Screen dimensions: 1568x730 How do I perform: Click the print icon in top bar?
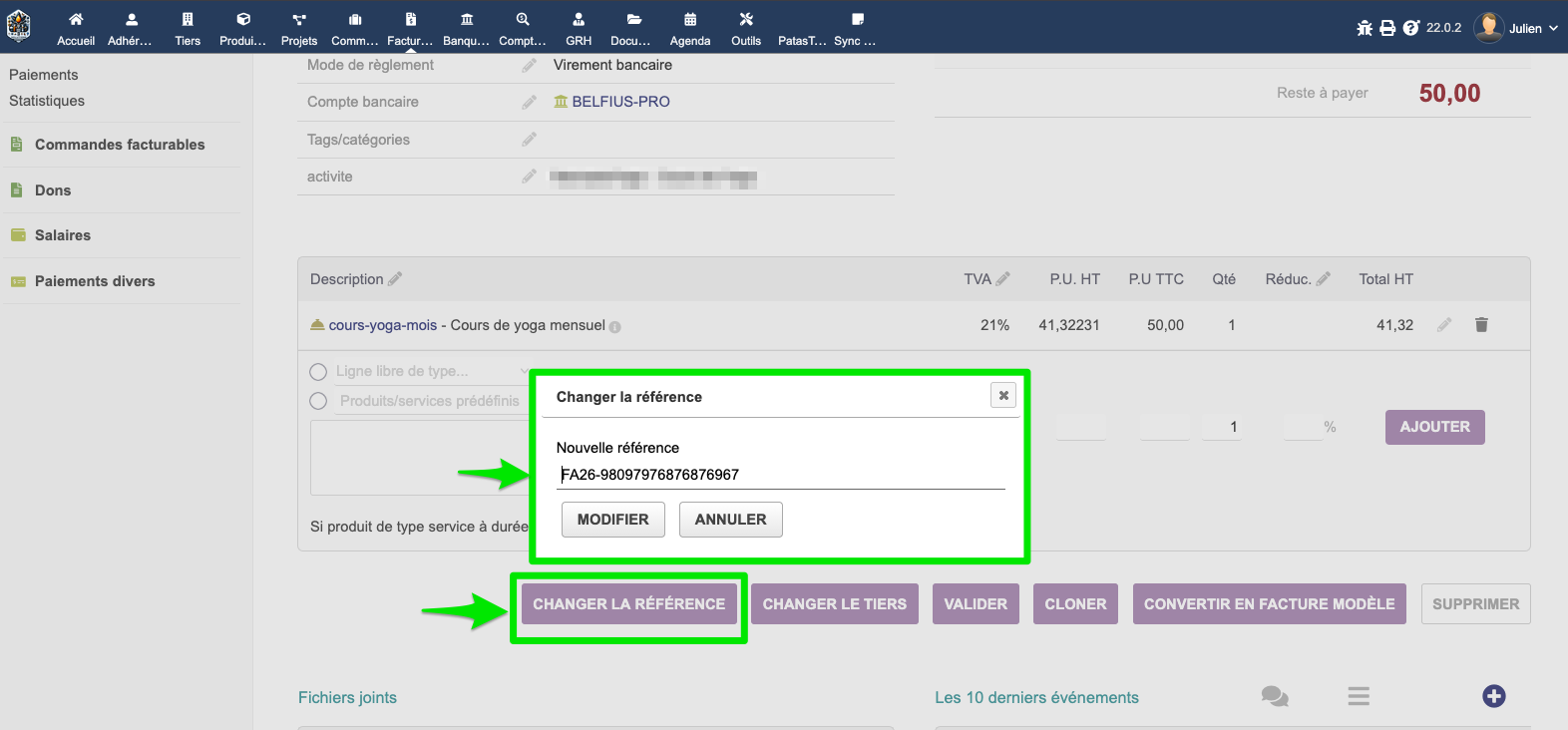[1387, 28]
